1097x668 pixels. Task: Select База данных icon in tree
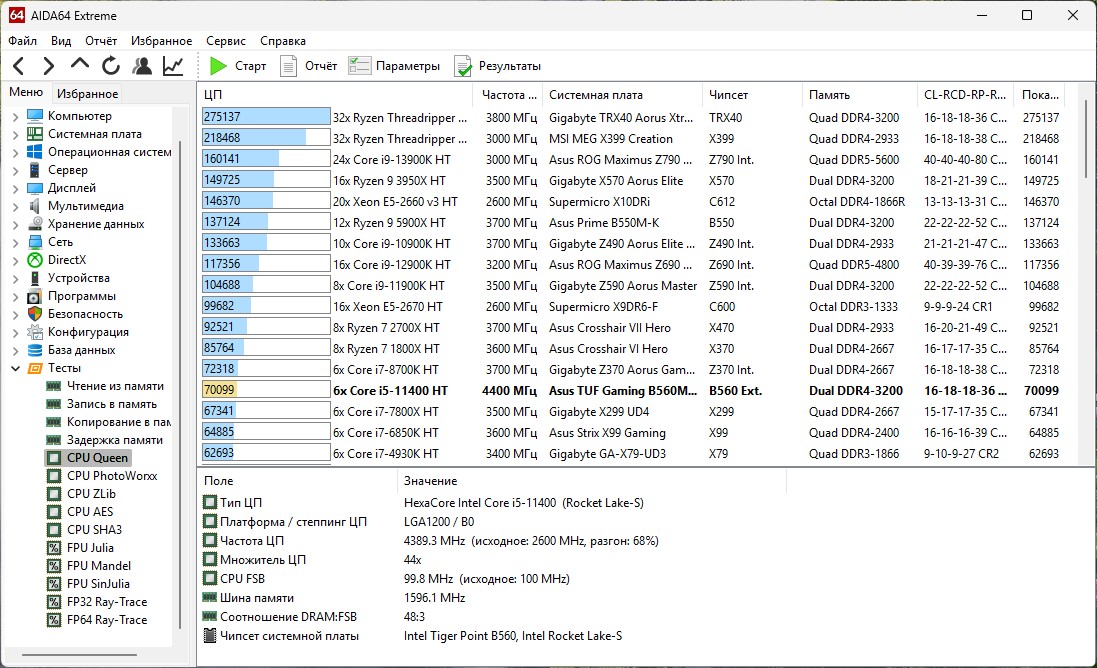click(35, 350)
